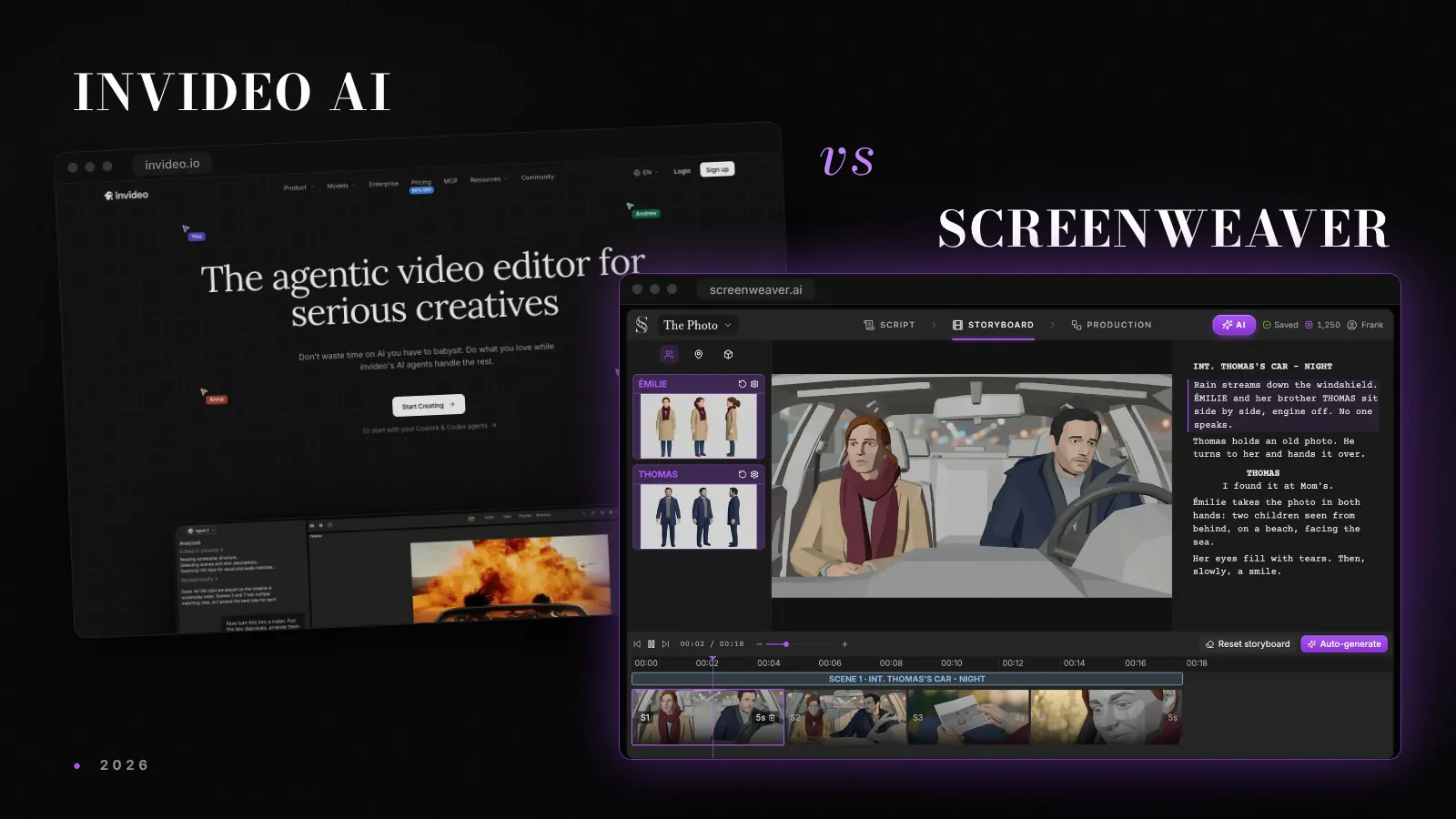Click Reset storyboard
Screen dimensions: 1456x819
(x=1248, y=644)
